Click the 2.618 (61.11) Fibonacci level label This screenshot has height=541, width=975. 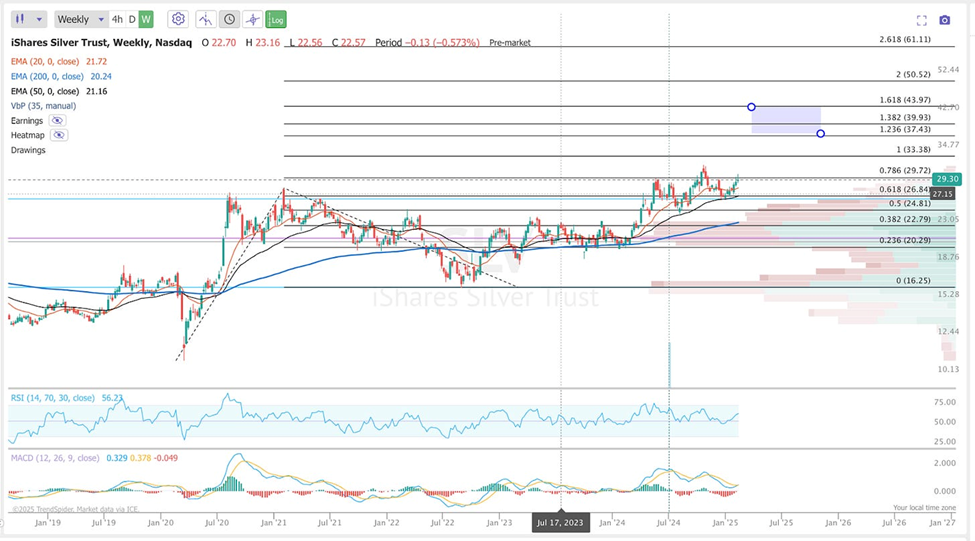click(905, 39)
